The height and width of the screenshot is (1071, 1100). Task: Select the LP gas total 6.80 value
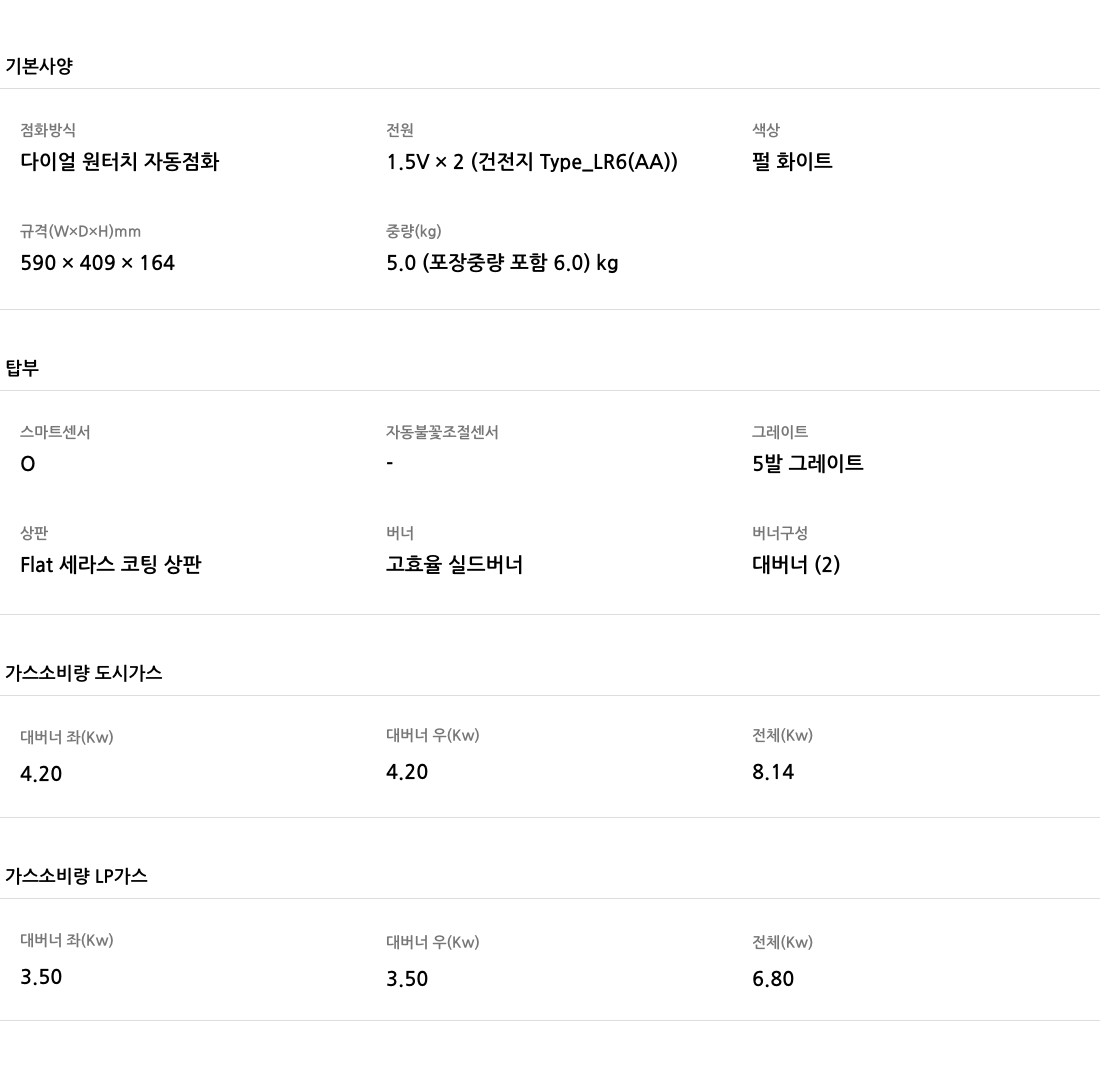click(x=773, y=979)
